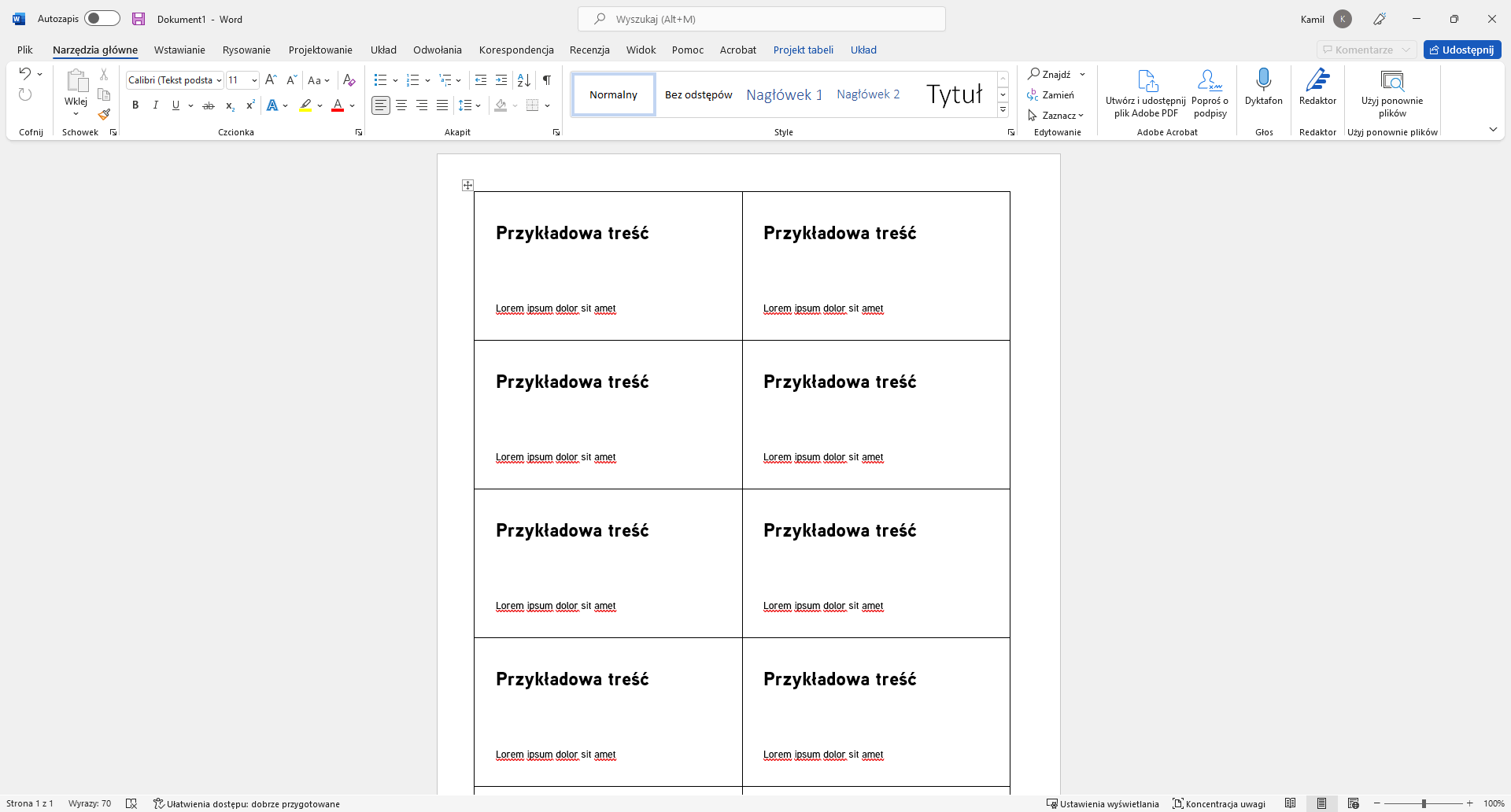
Task: Click the save icon in title bar
Action: [x=139, y=19]
